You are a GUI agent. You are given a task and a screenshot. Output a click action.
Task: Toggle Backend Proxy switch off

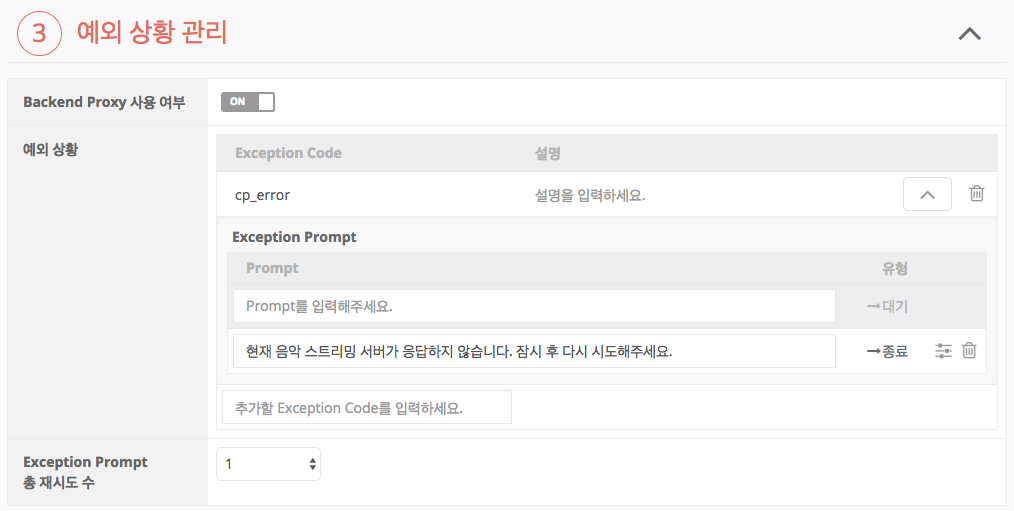[x=247, y=102]
